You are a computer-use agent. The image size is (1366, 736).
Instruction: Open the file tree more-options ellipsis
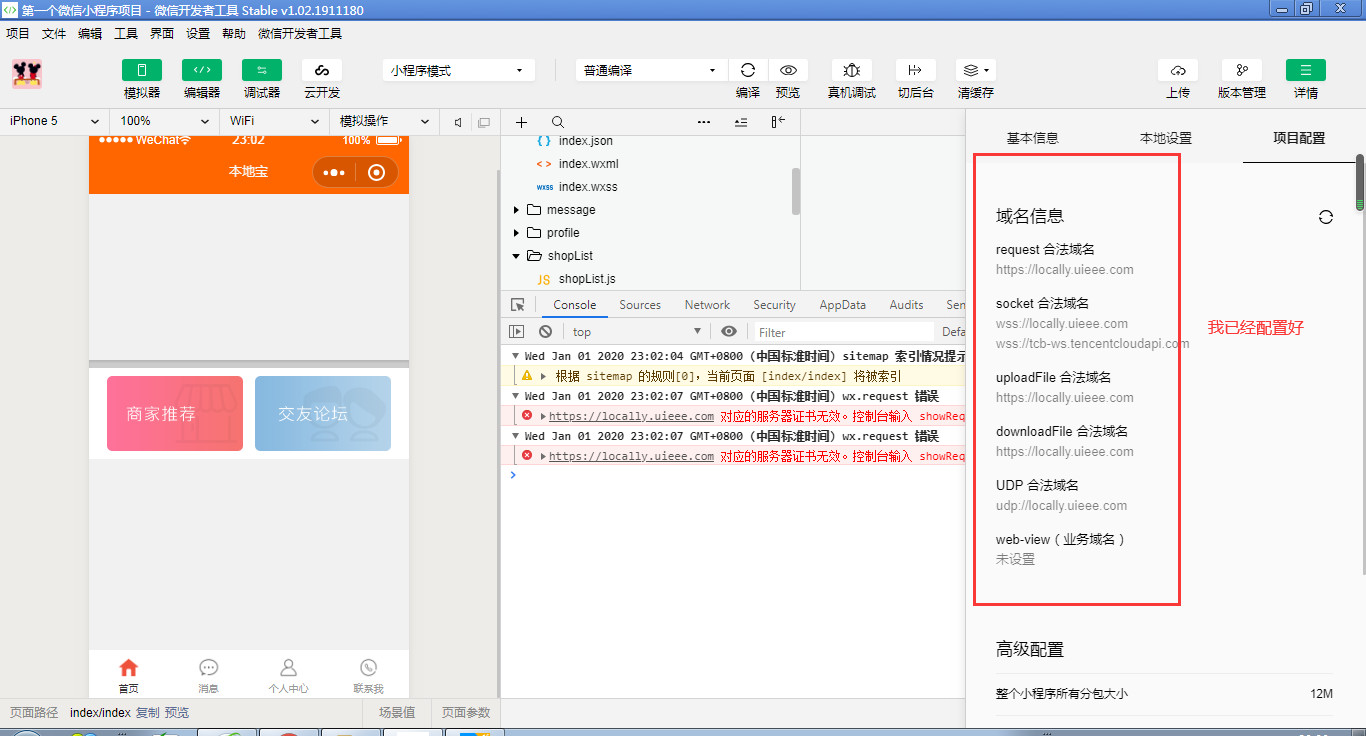click(x=704, y=122)
